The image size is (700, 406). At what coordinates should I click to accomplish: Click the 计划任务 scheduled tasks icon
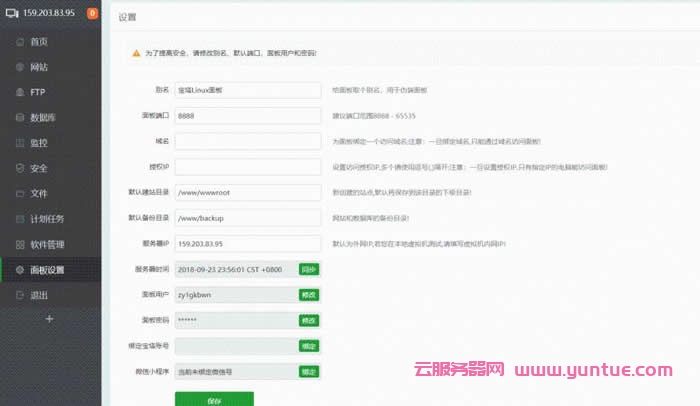click(x=17, y=219)
